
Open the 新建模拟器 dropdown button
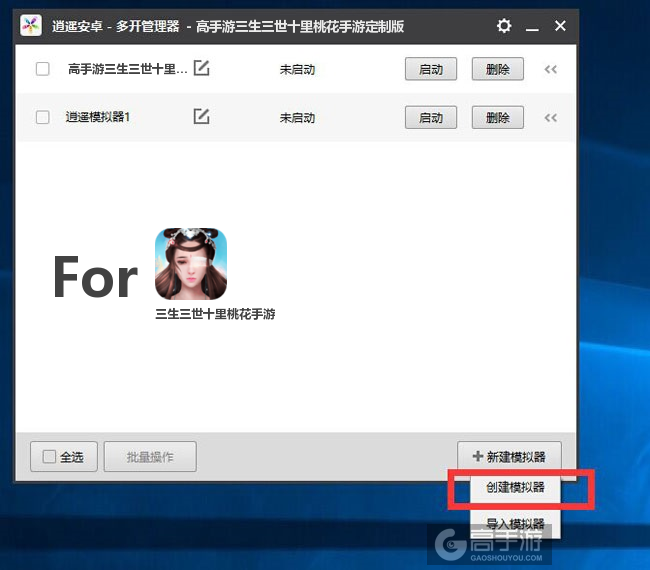[509, 456]
